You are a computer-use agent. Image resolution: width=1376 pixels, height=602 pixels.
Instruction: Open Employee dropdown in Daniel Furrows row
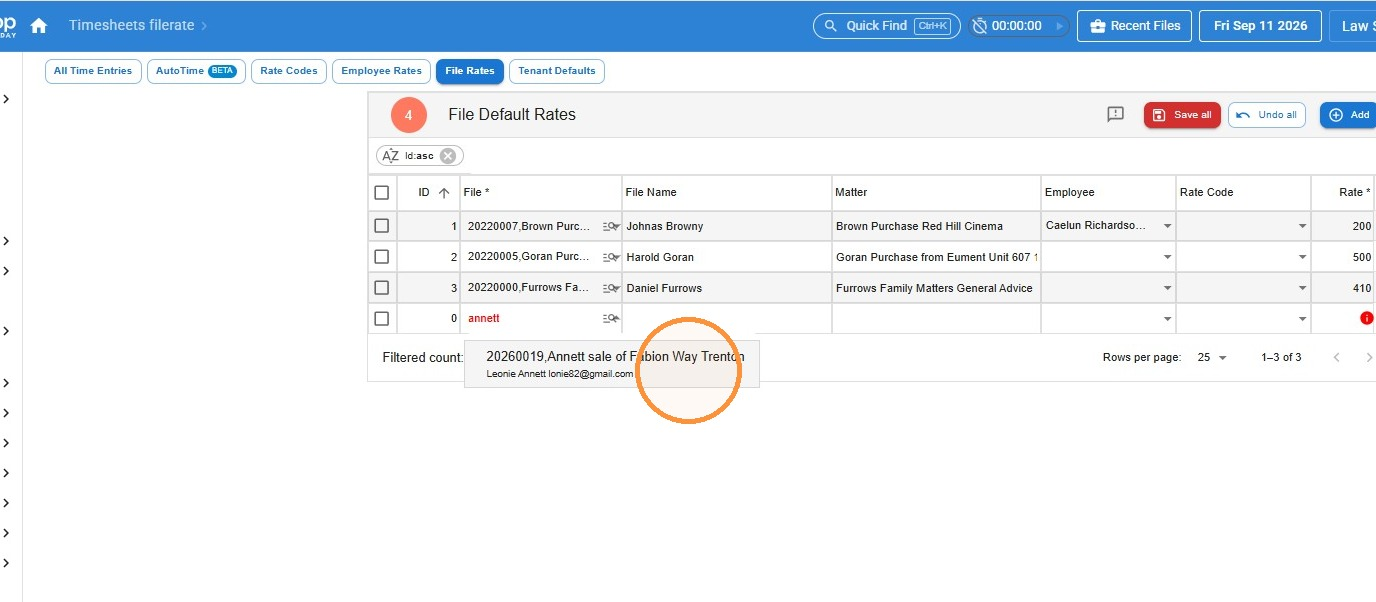(1167, 288)
